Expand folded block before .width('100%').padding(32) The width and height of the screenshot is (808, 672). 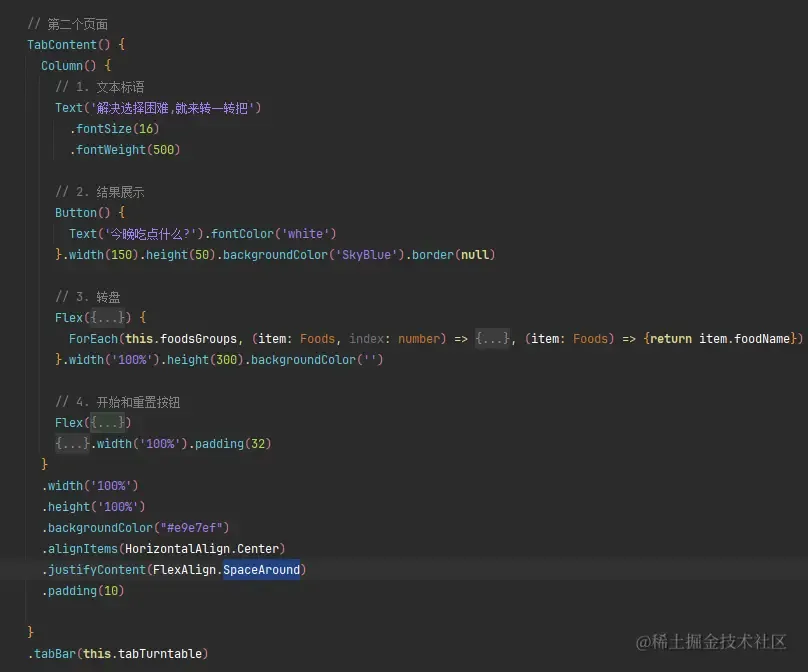point(73,443)
